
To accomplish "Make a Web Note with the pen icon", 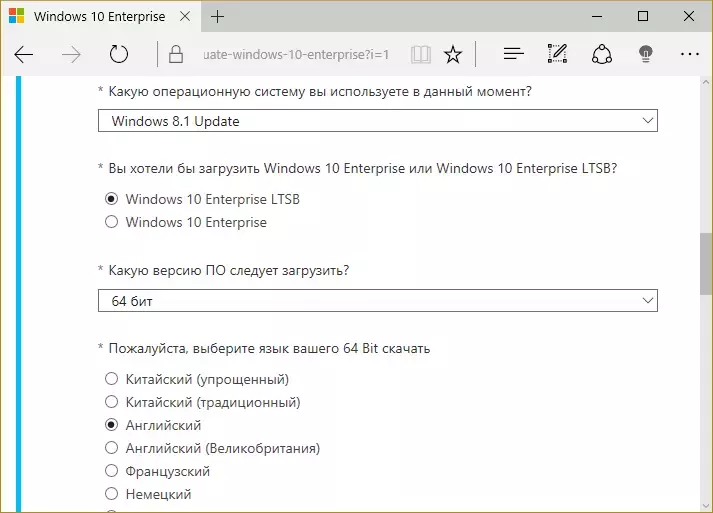I will coord(557,54).
